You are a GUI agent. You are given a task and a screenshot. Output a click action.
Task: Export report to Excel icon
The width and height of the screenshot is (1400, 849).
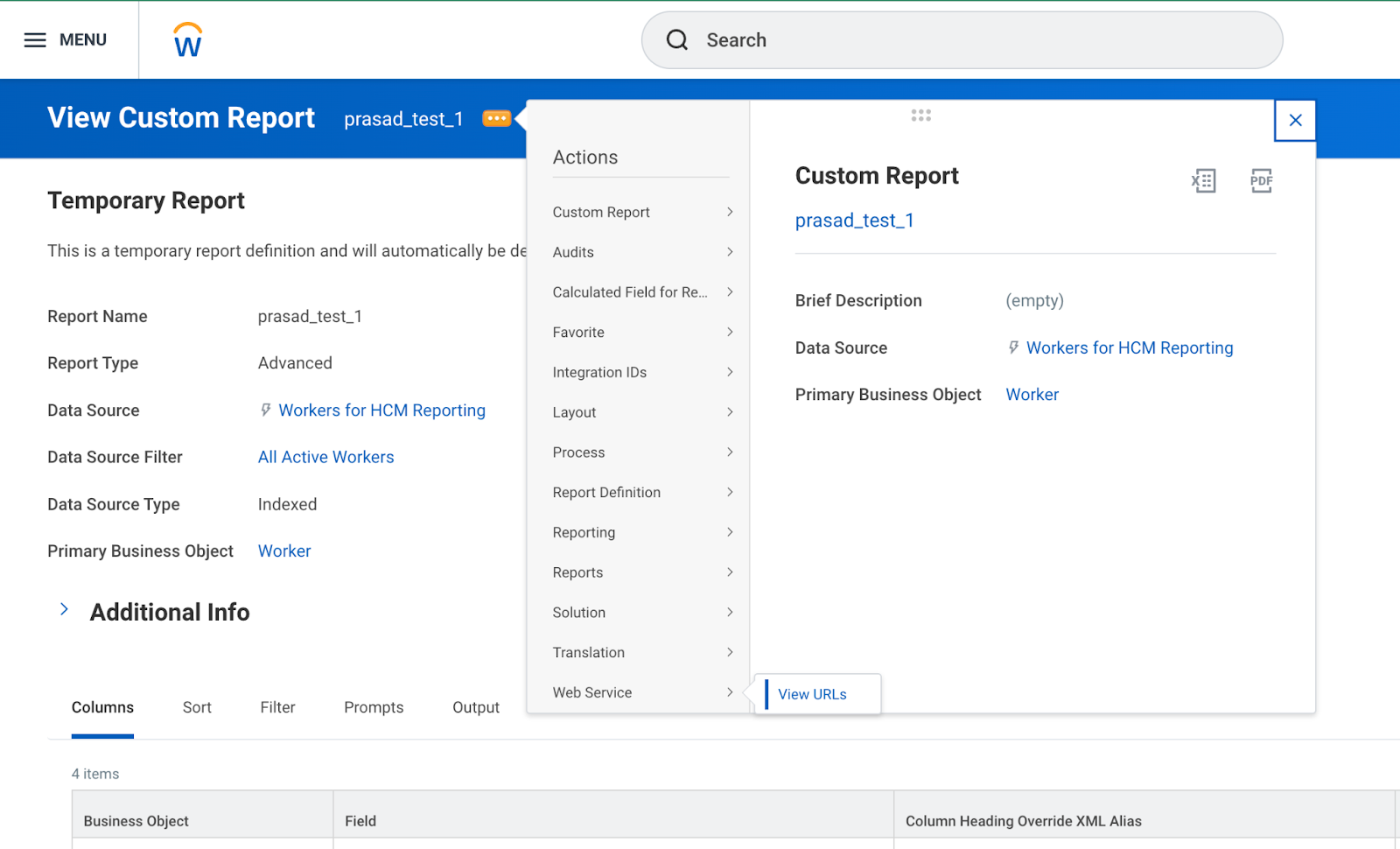pos(1203,181)
